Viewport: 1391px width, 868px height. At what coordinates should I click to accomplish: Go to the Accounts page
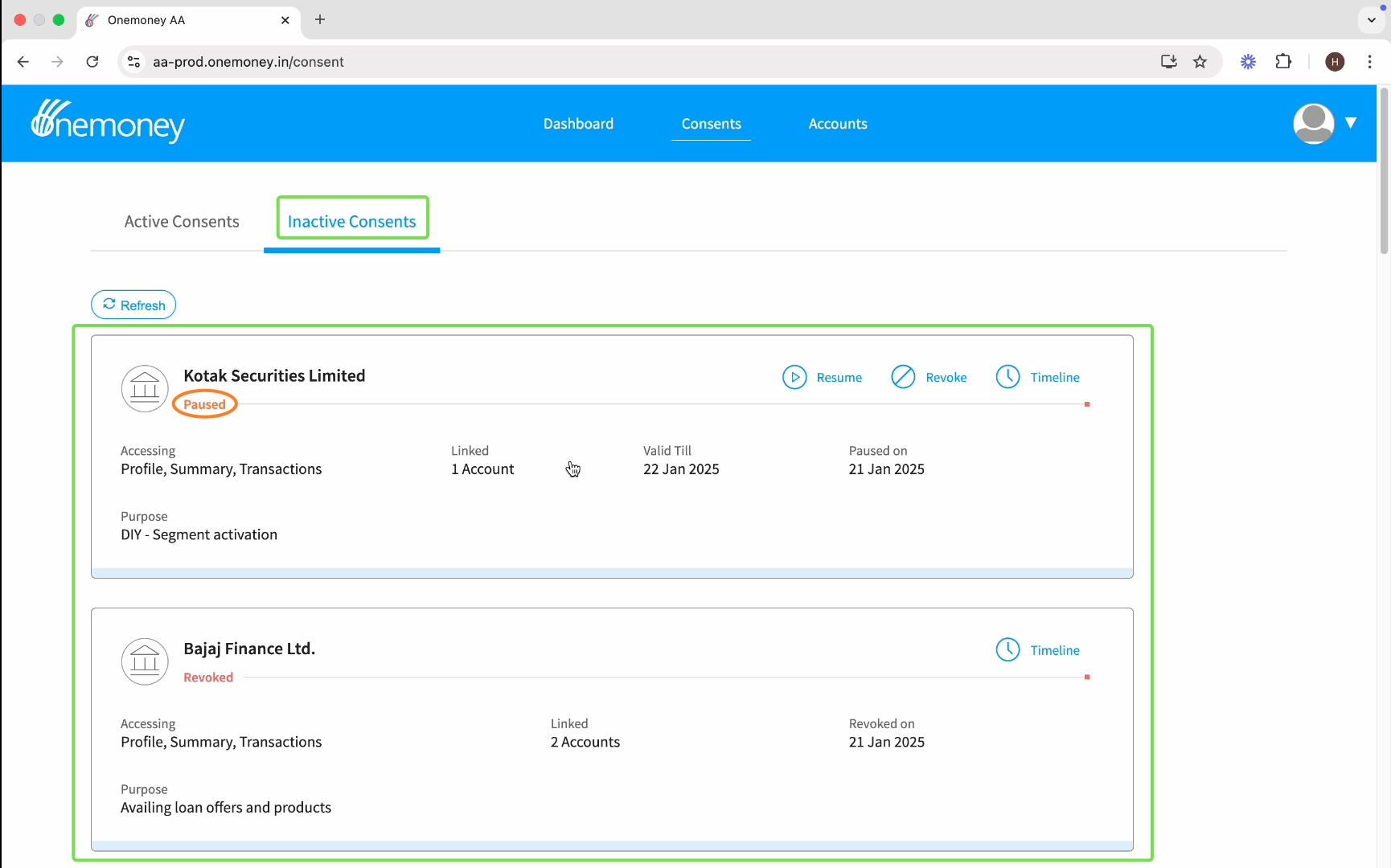[838, 124]
